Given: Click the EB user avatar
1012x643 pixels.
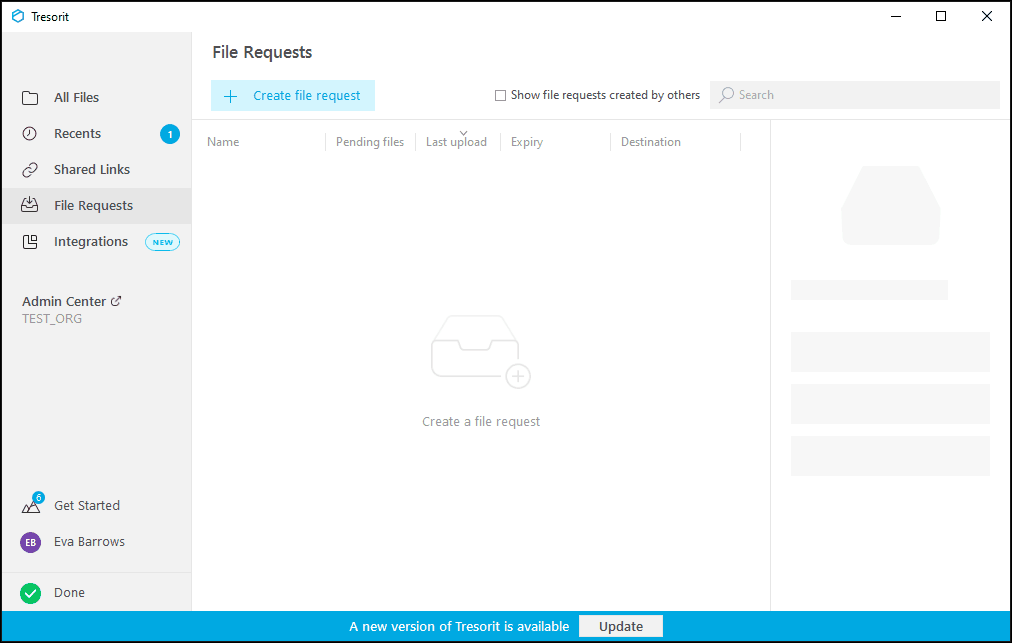Looking at the screenshot, I should click(x=30, y=542).
